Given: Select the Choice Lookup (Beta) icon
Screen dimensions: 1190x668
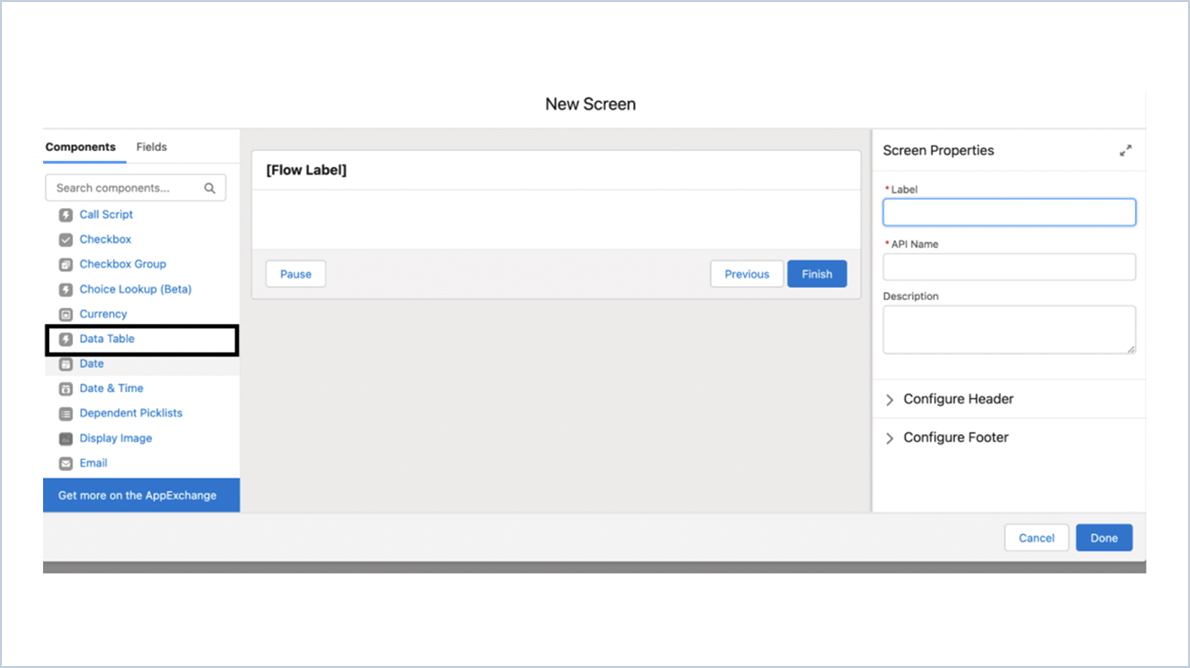Looking at the screenshot, I should 65,289.
